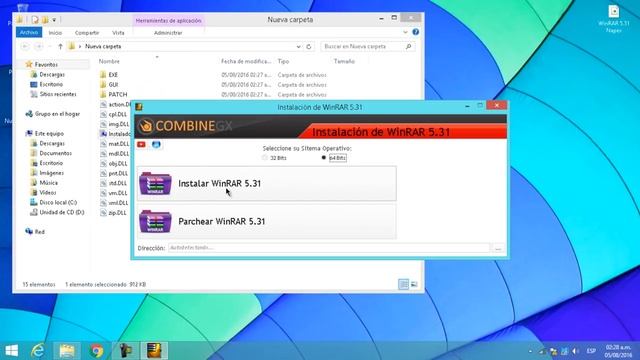
Task: Switch to large icons view in status bar
Action: coord(414,284)
